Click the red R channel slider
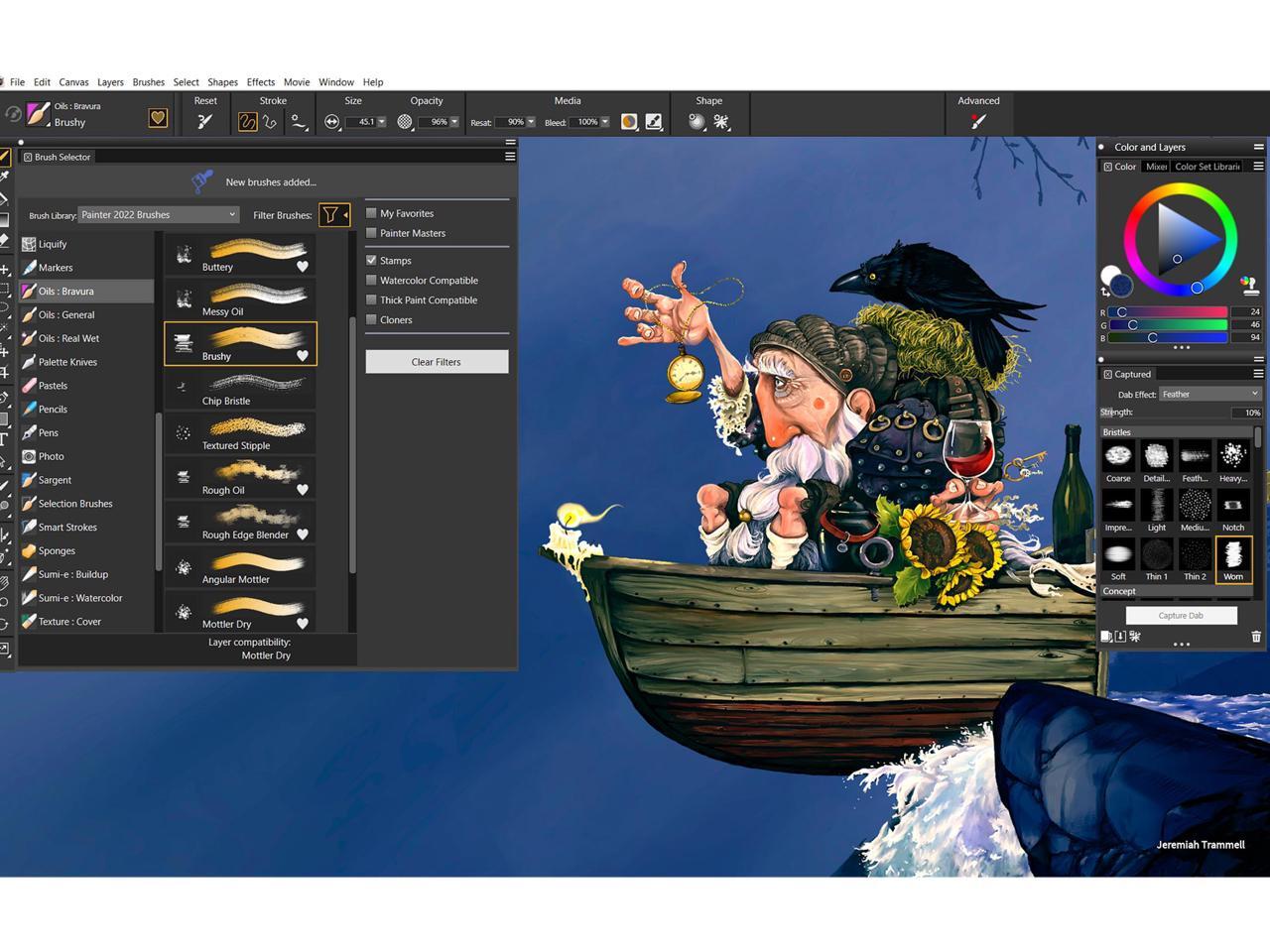Viewport: 1270px width, 952px height. [x=1168, y=312]
